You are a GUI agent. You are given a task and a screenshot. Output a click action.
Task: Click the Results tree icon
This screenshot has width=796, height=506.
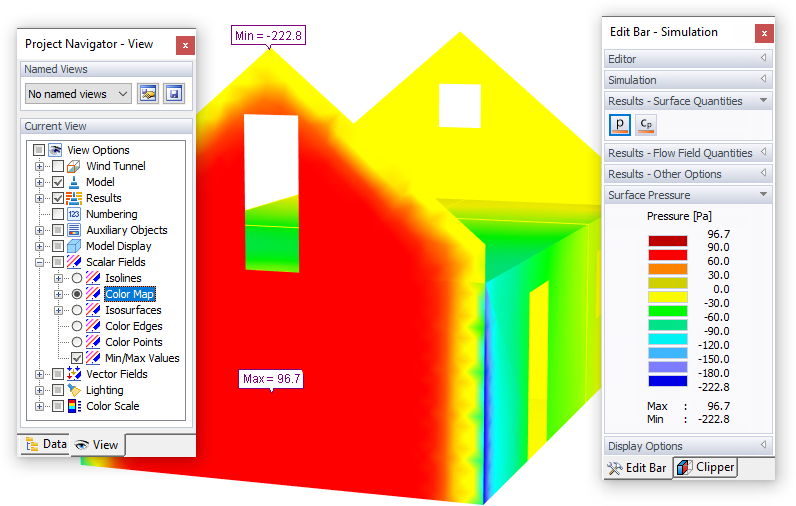point(74,198)
